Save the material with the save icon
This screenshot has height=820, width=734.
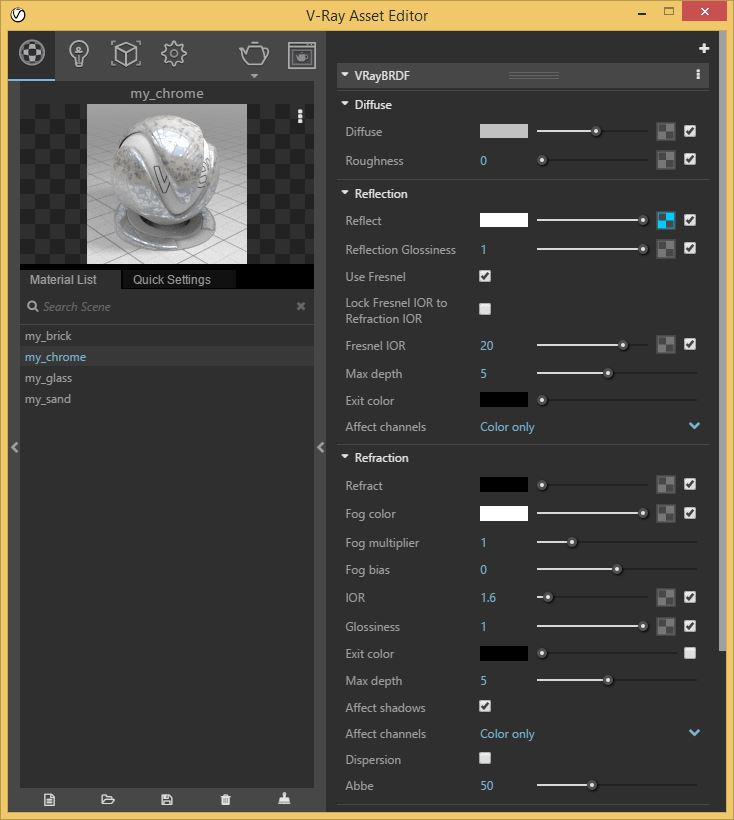pos(166,799)
